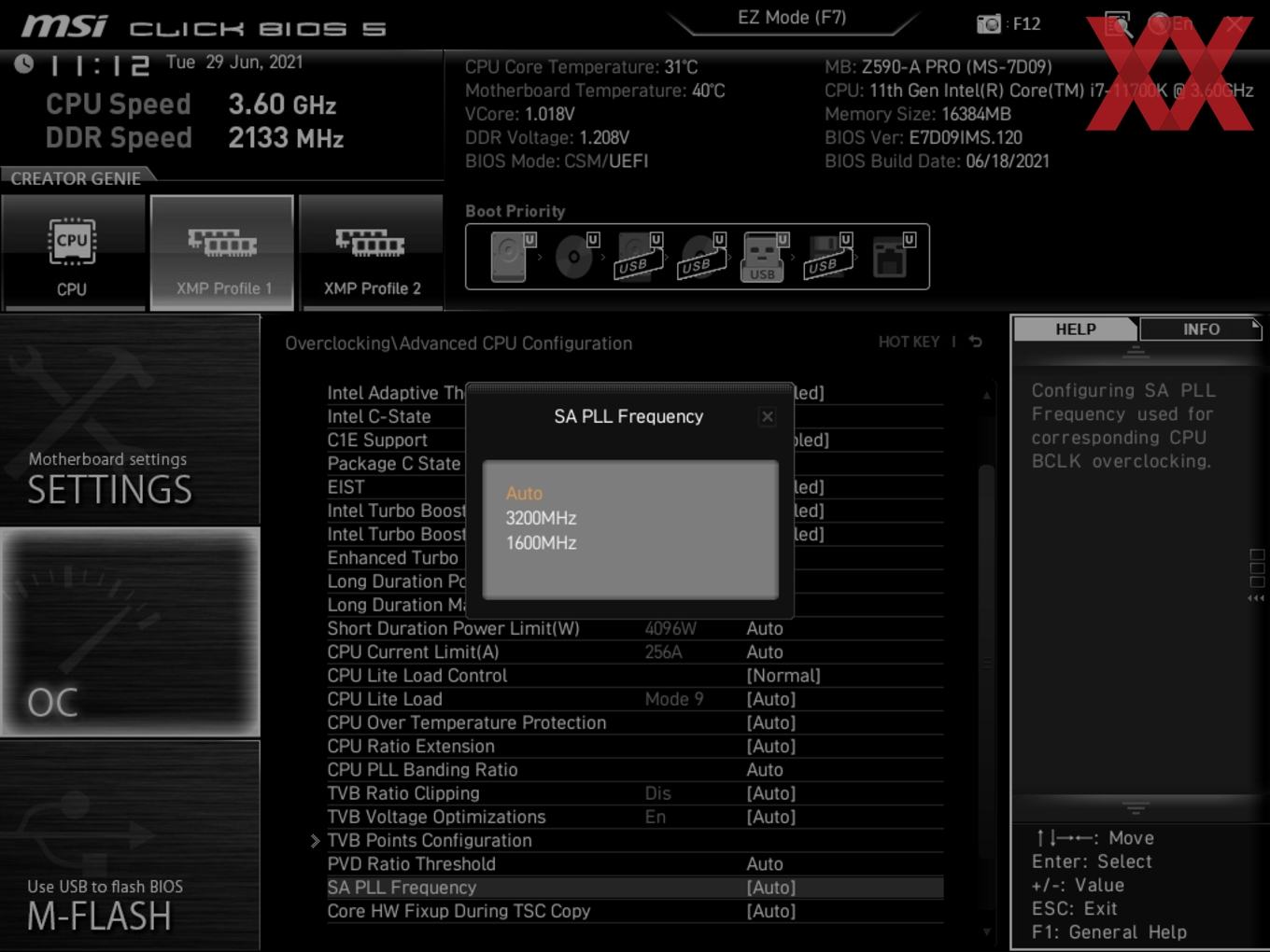
Task: Select the CPU Creator Genie profile
Action: pyautogui.click(x=73, y=252)
